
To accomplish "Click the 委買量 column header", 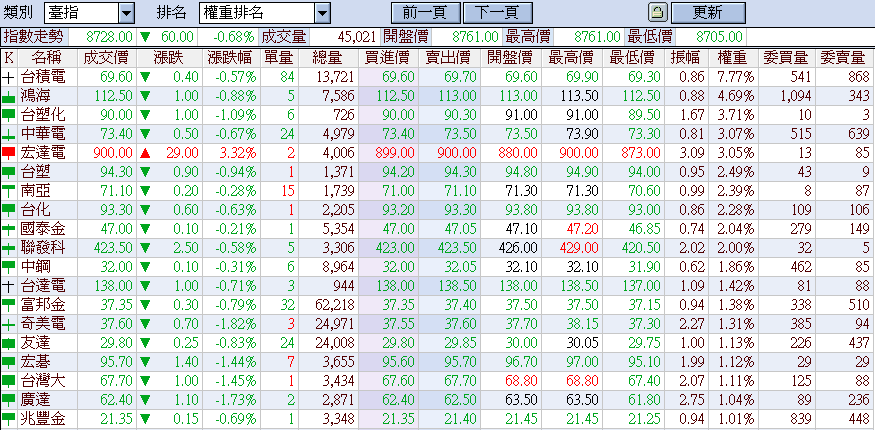I will pyautogui.click(x=786, y=57).
